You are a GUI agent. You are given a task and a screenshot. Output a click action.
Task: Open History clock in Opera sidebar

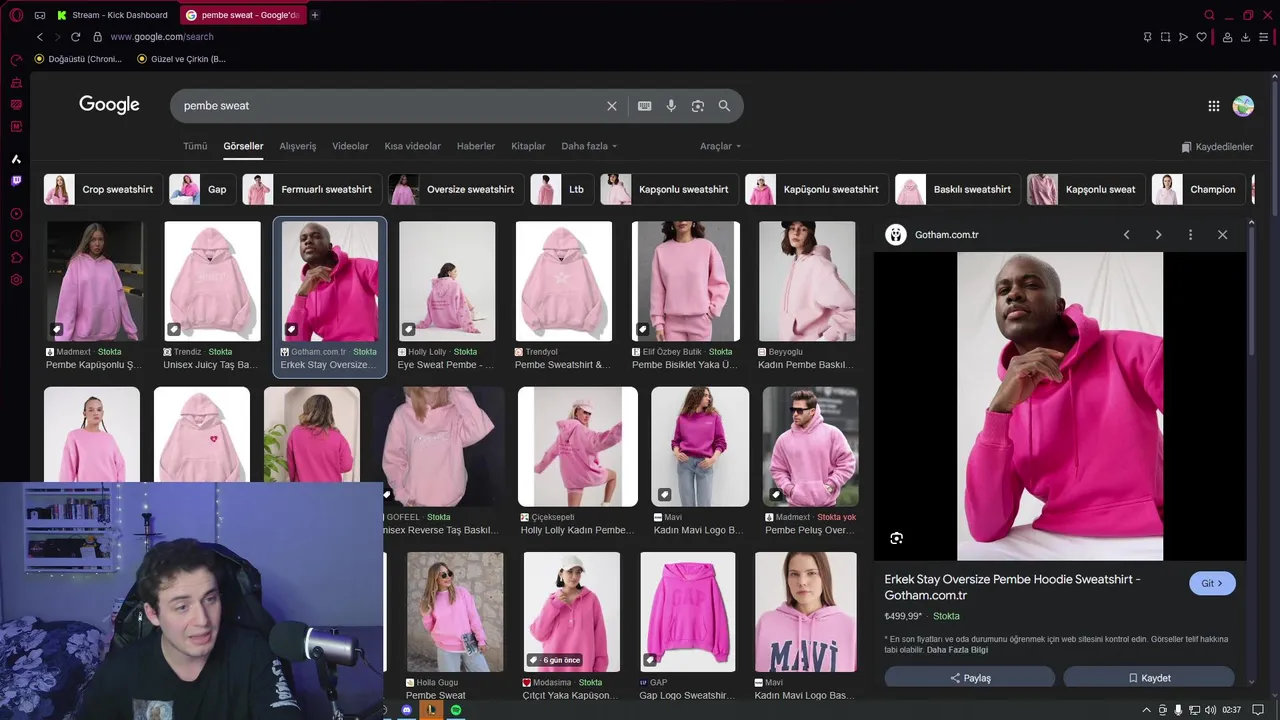pyautogui.click(x=16, y=236)
